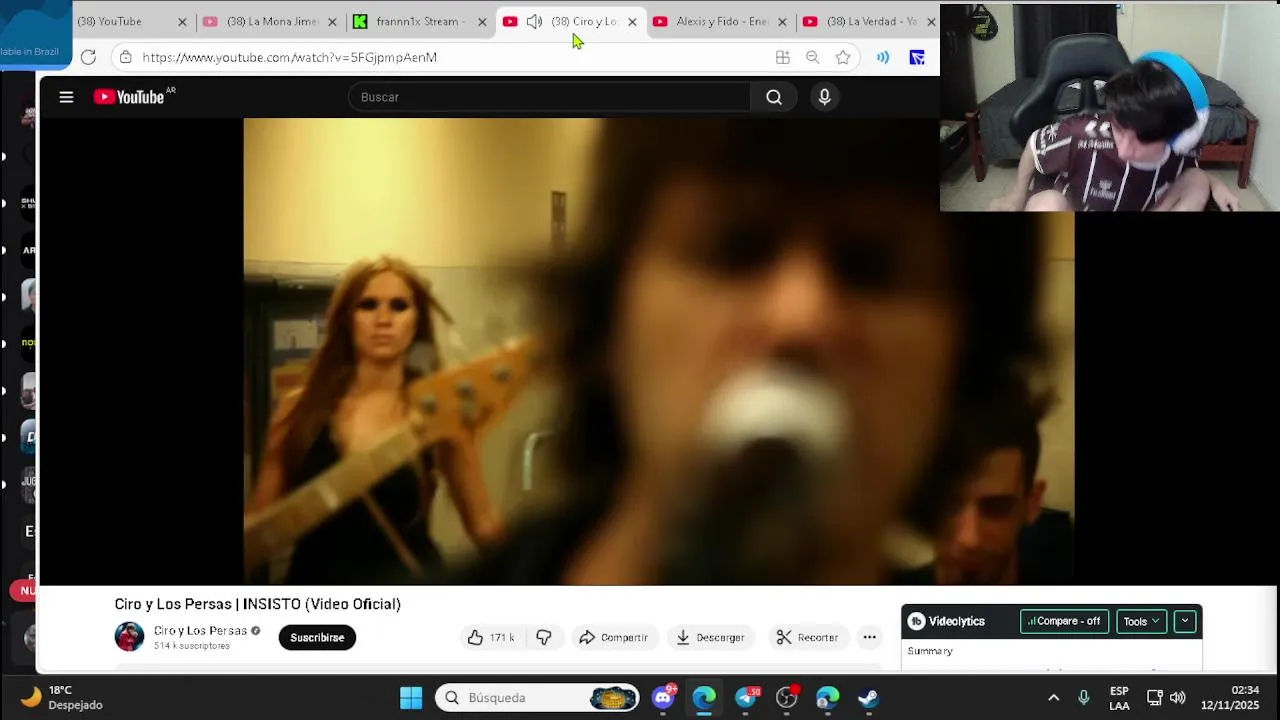The width and height of the screenshot is (1280, 720).
Task: Click the 514 k suscriptores text
Action: 192,646
